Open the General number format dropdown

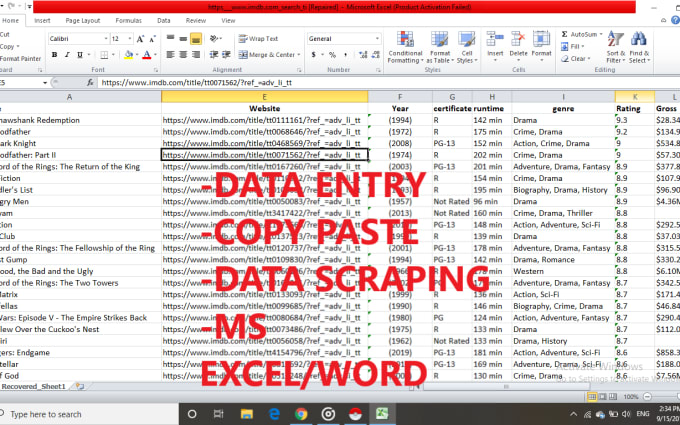[x=377, y=39]
